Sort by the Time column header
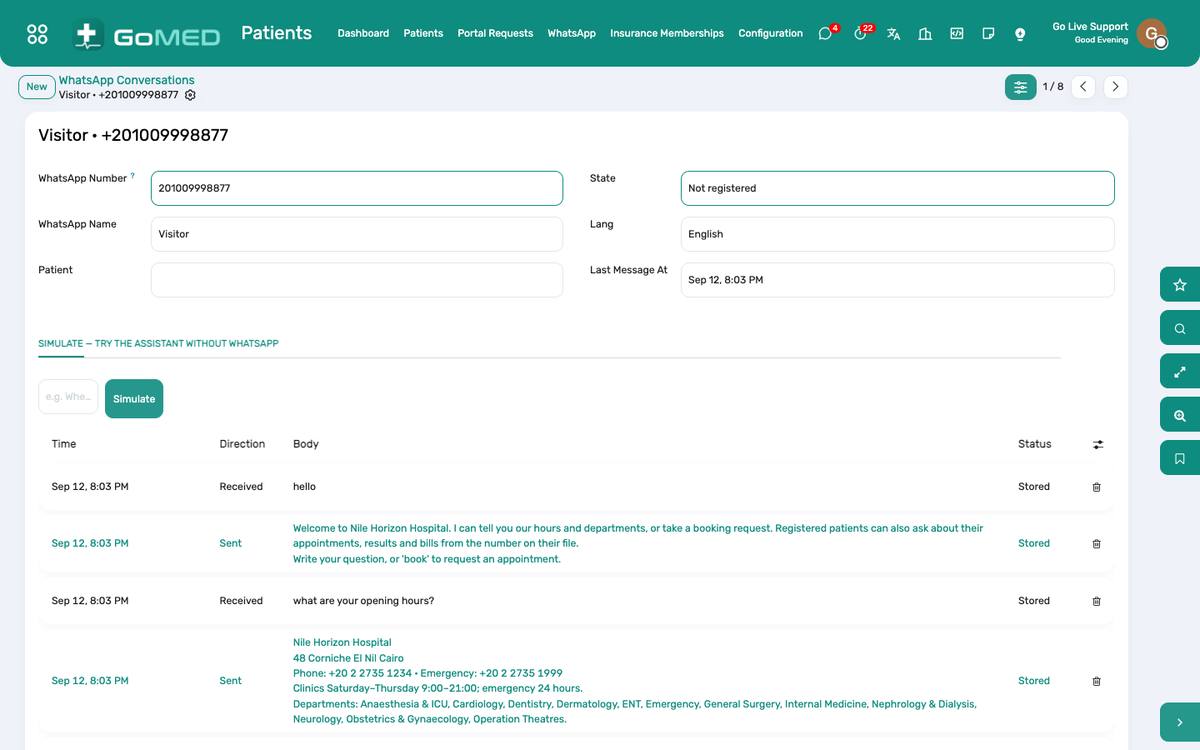The image size is (1200, 750). point(64,444)
